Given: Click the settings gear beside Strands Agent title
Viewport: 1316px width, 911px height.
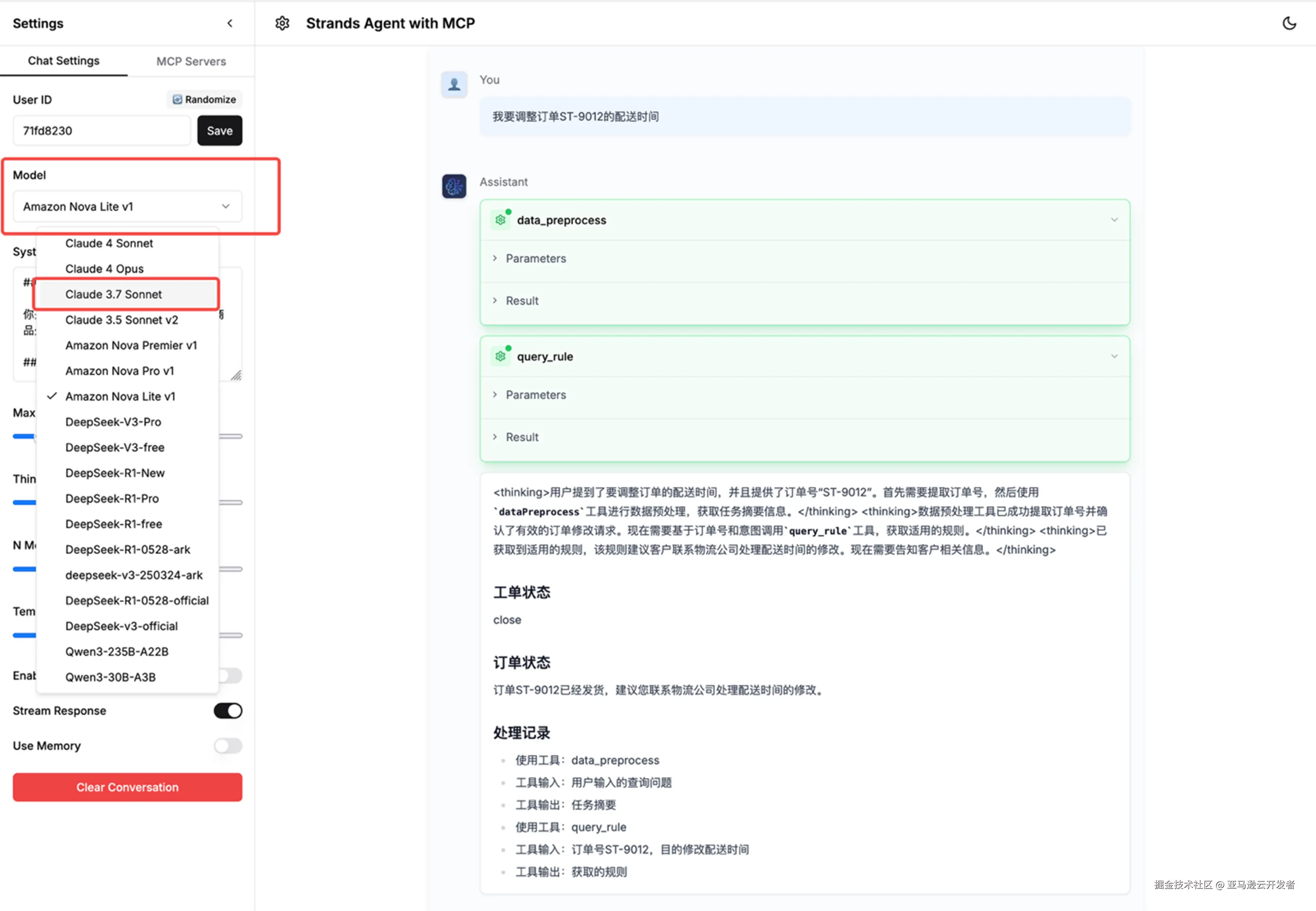Looking at the screenshot, I should [283, 23].
